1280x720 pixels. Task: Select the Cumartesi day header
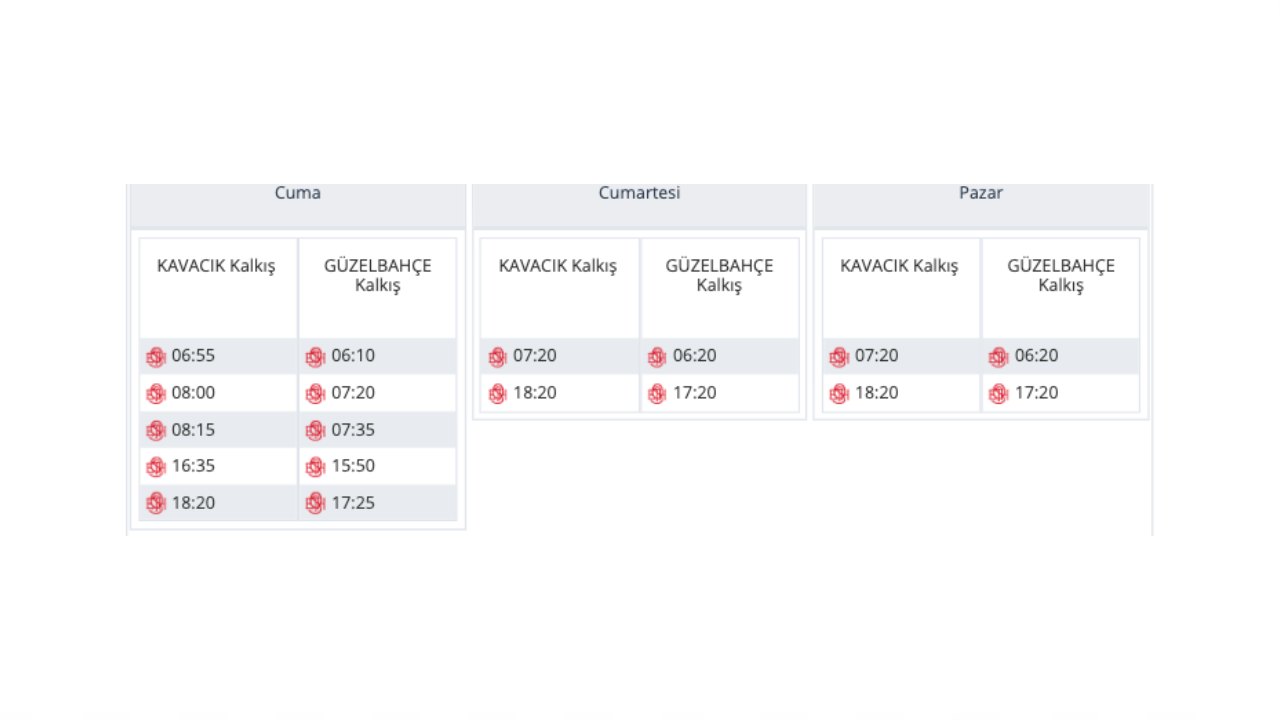pyautogui.click(x=640, y=193)
